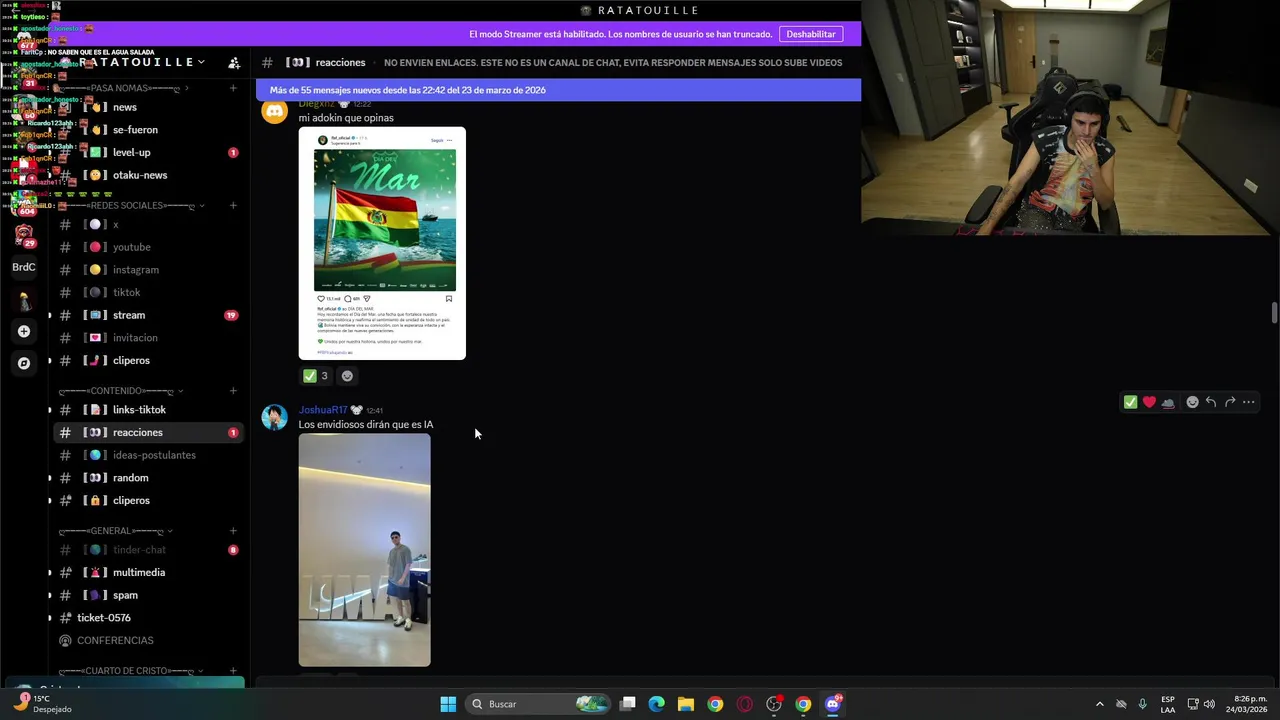Forward the message using the forward arrow
This screenshot has width=1280, height=720.
[1230, 402]
